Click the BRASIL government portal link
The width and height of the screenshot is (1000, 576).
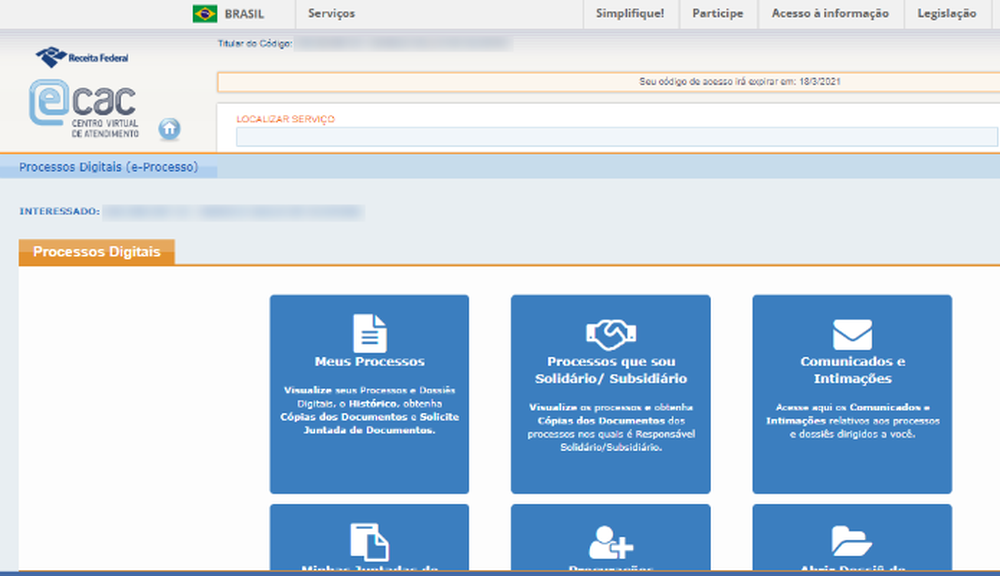point(245,14)
